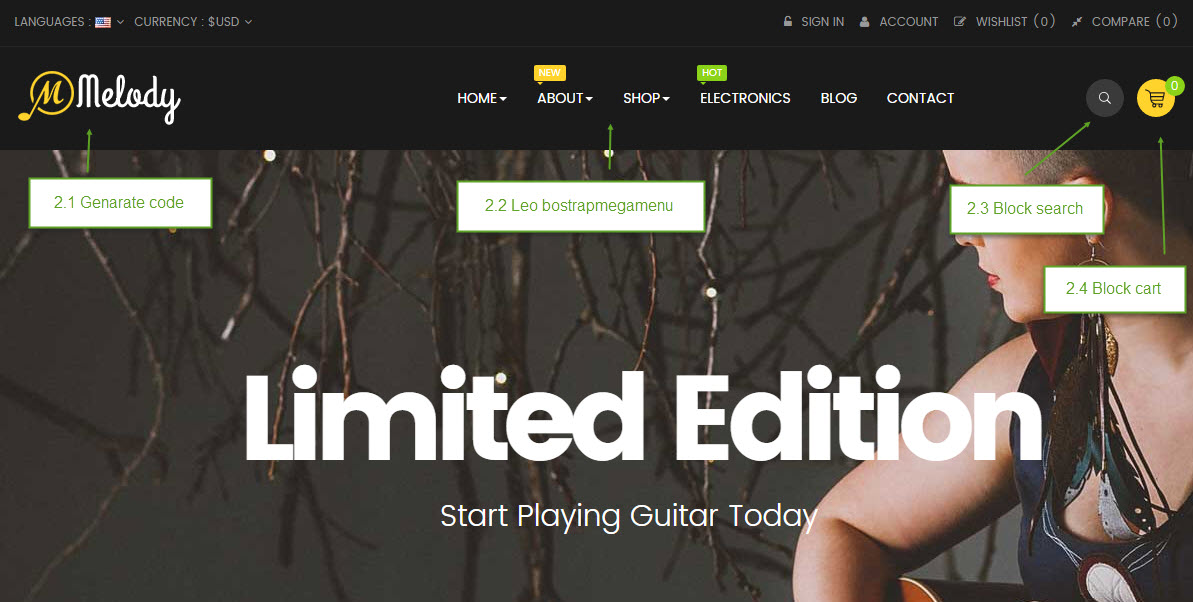This screenshot has width=1193, height=602.
Task: Click the edit icon beside Wishlist
Action: (960, 22)
